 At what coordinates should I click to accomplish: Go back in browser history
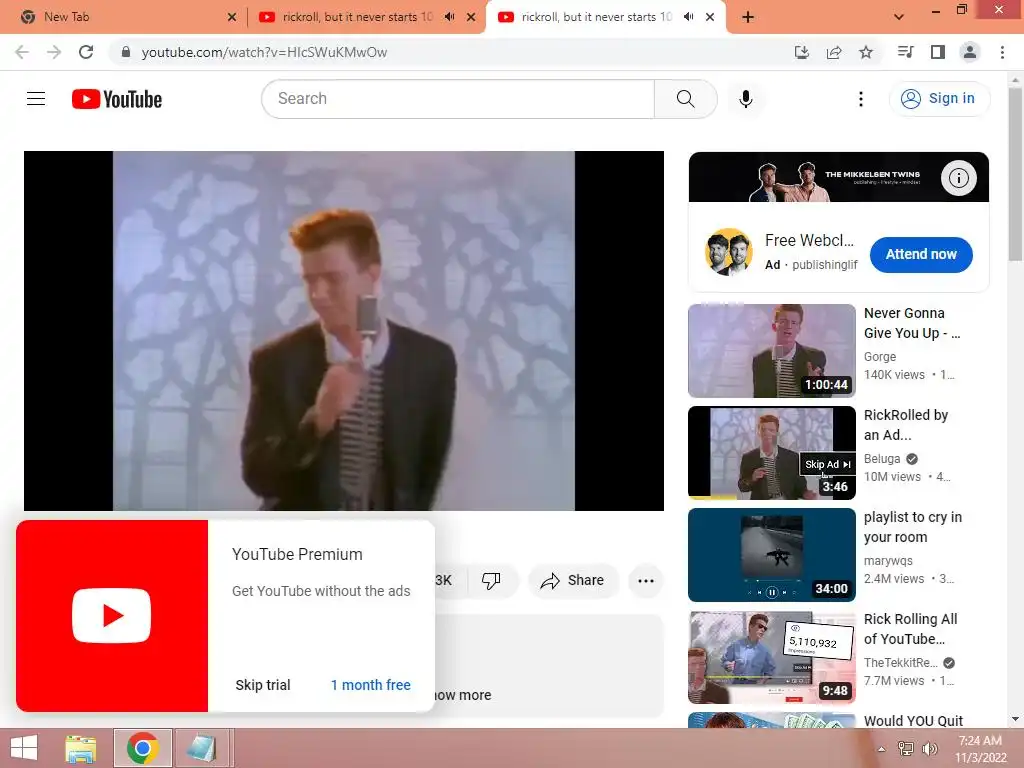click(x=22, y=52)
